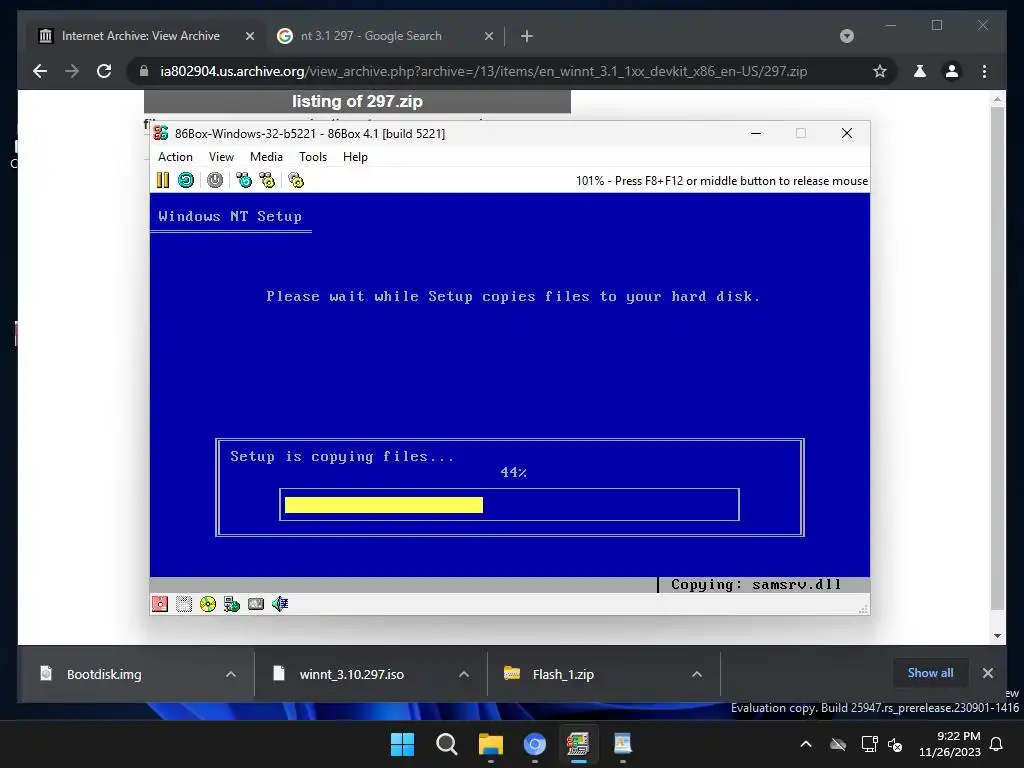Click the gray hard disk status icon
Image resolution: width=1024 pixels, height=768 pixels.
pos(256,604)
